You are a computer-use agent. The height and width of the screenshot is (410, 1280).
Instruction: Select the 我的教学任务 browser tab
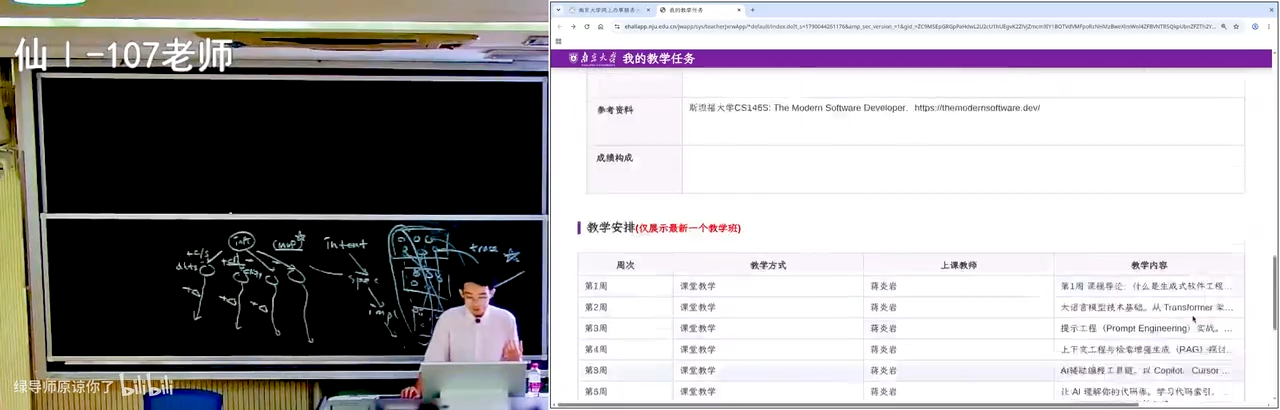pyautogui.click(x=700, y=9)
